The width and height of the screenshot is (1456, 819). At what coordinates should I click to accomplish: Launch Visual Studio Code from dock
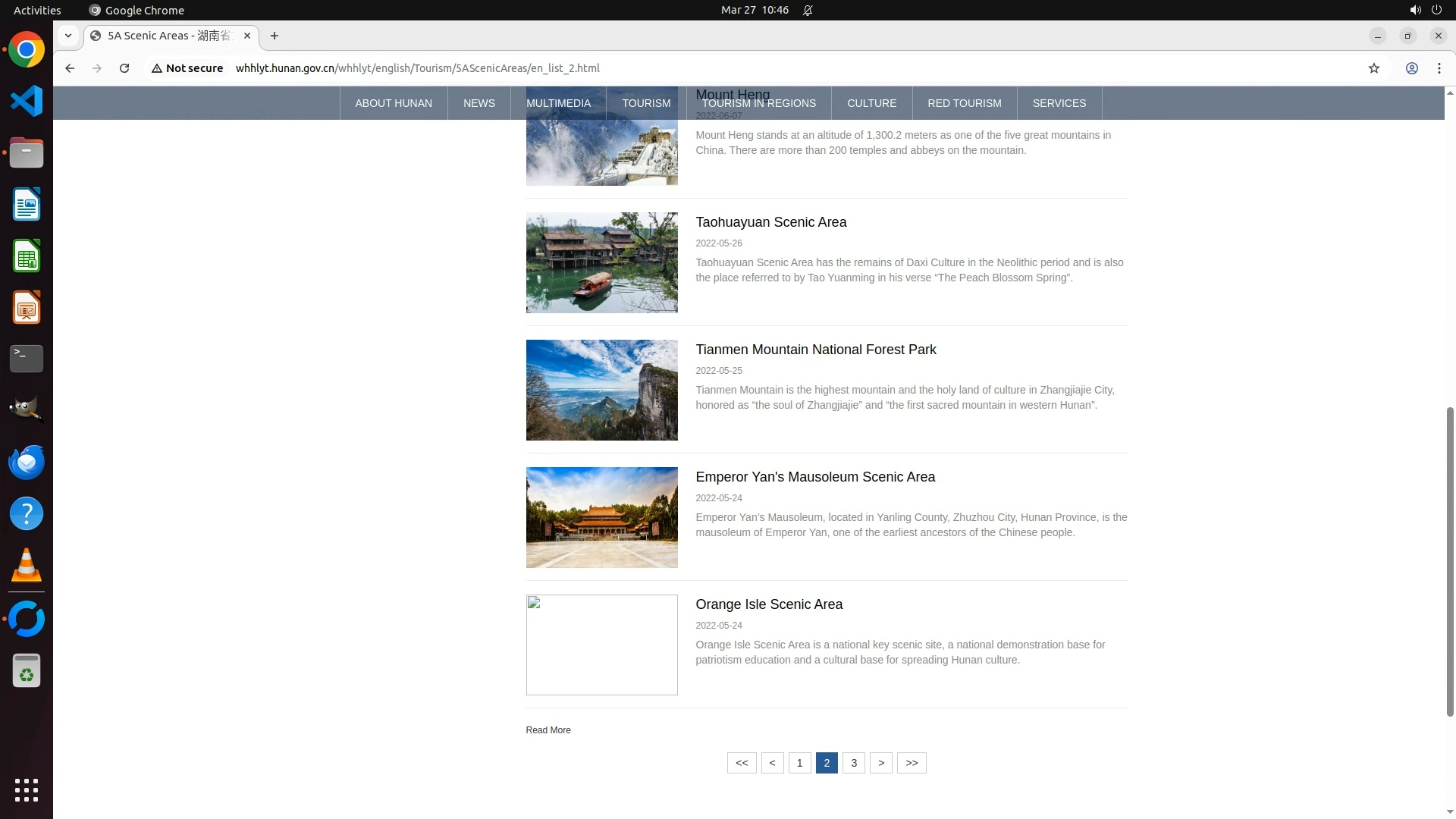[27, 101]
